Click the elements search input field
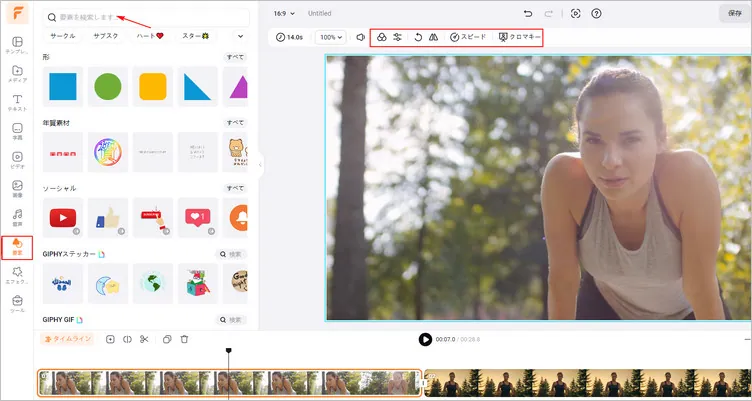Viewport: 752px width, 401px height. tap(146, 17)
